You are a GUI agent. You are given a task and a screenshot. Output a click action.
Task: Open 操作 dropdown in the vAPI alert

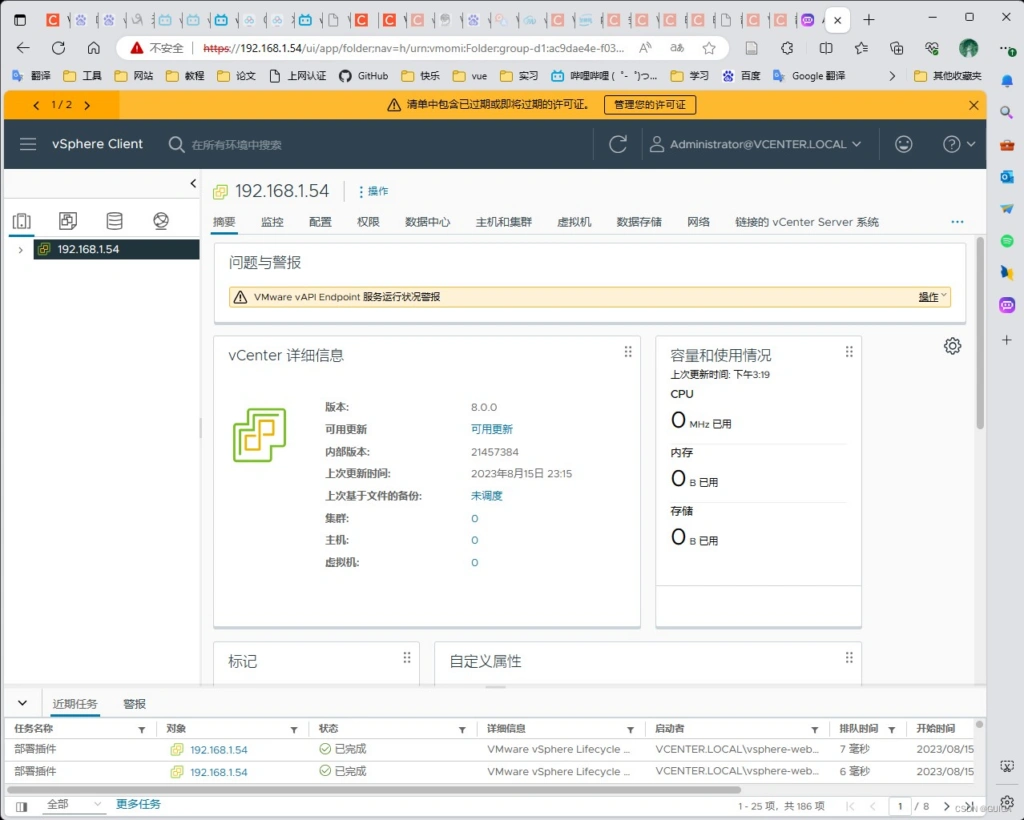click(932, 297)
